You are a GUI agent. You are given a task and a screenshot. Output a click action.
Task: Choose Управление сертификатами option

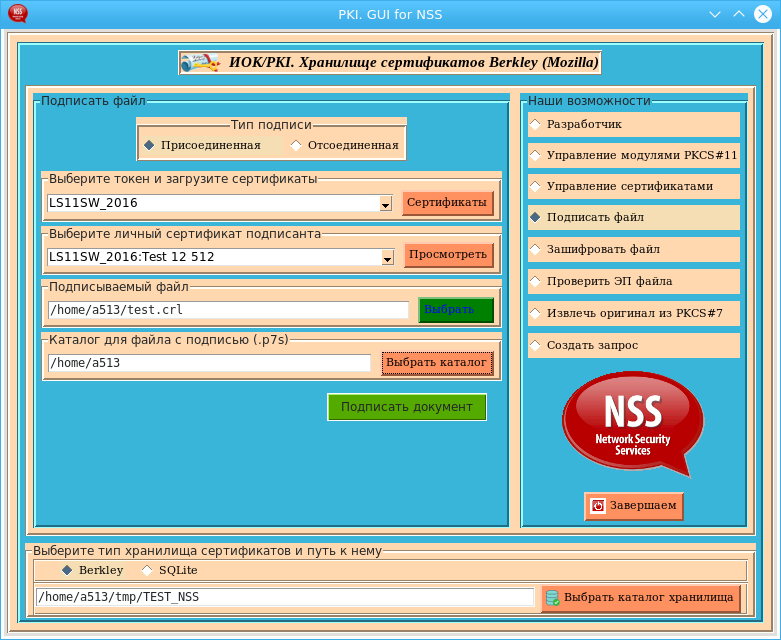point(634,186)
